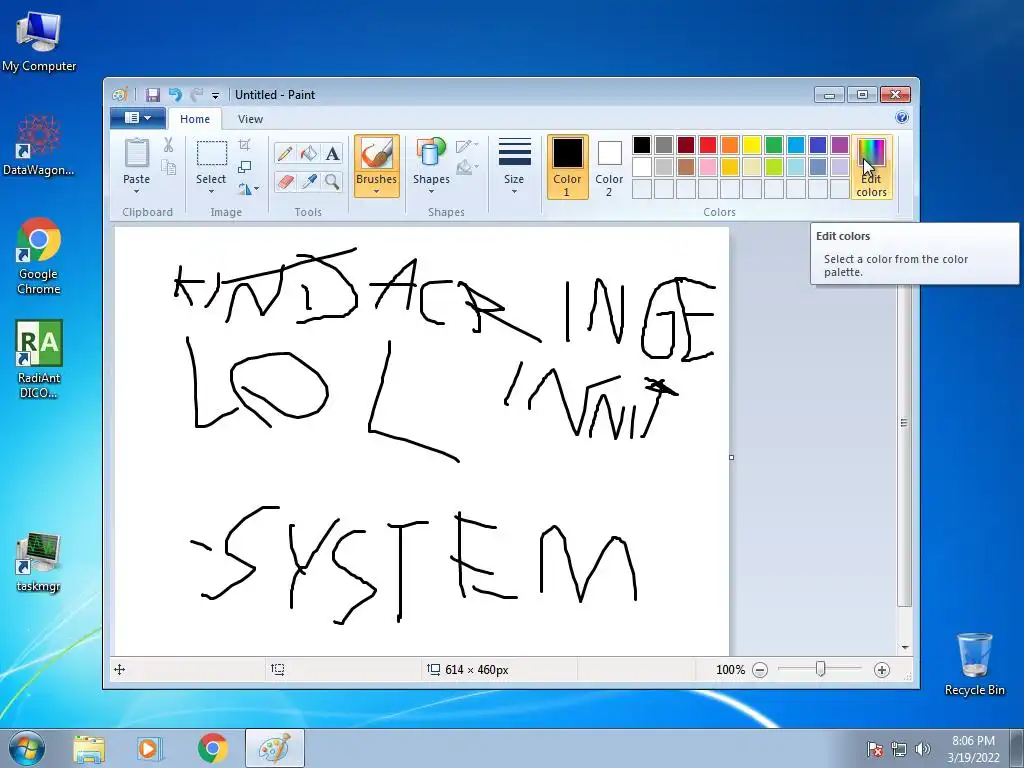Image resolution: width=1024 pixels, height=768 pixels.
Task: Select the DataWagon desktop shortcut
Action: tap(39, 146)
